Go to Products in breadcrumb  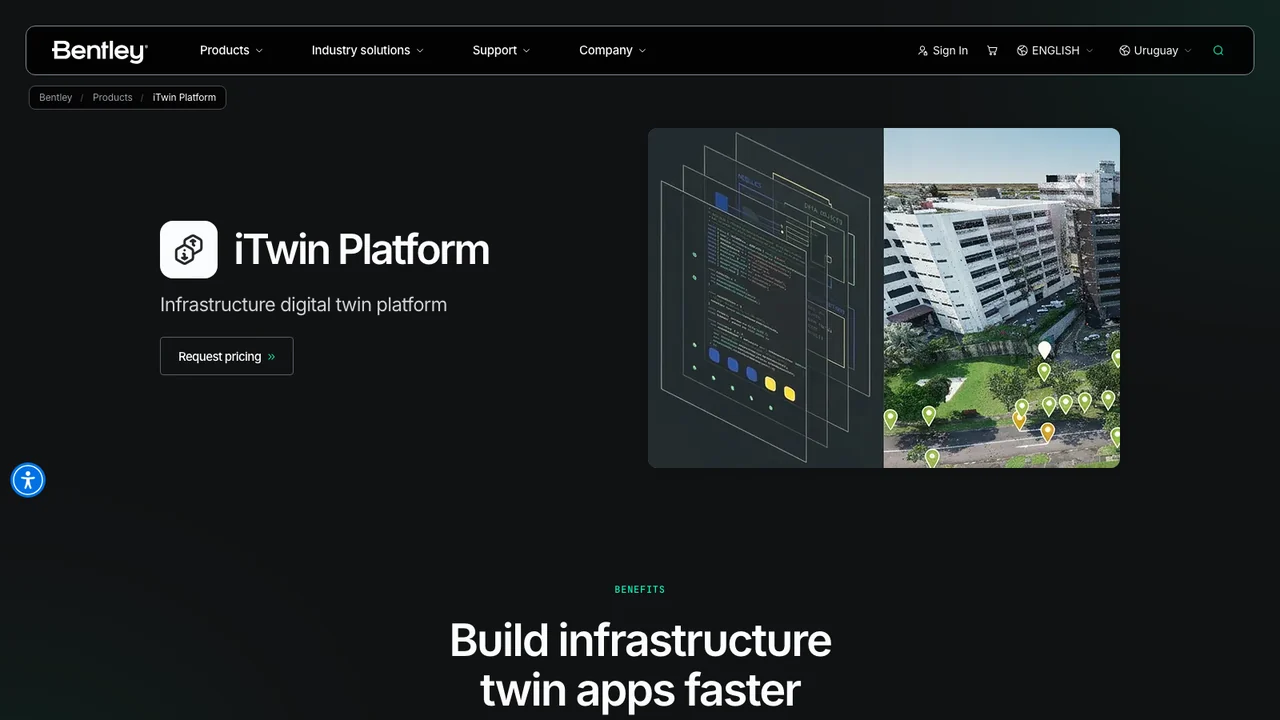112,97
